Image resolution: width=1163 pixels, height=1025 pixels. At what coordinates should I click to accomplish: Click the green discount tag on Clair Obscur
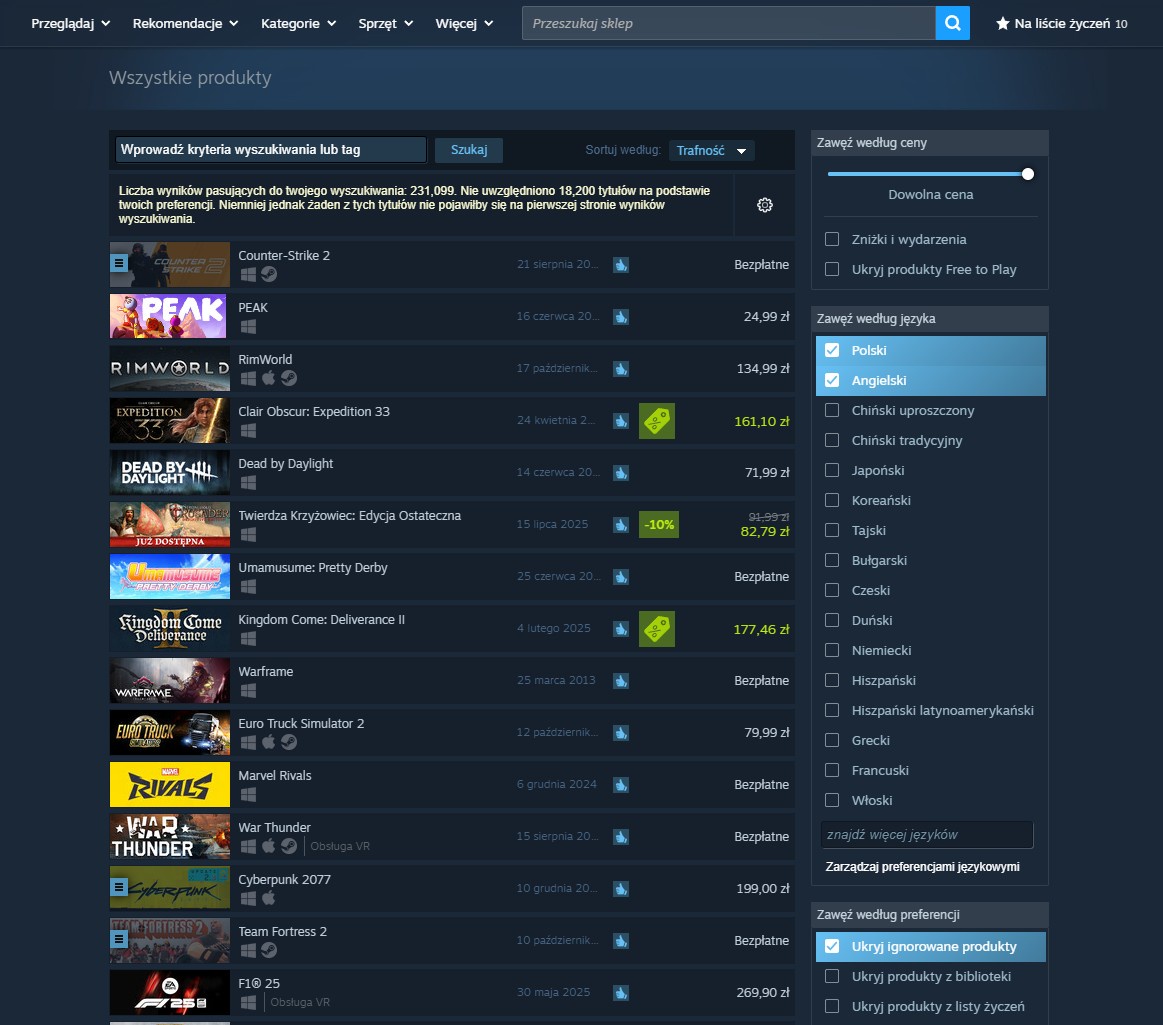coord(657,420)
